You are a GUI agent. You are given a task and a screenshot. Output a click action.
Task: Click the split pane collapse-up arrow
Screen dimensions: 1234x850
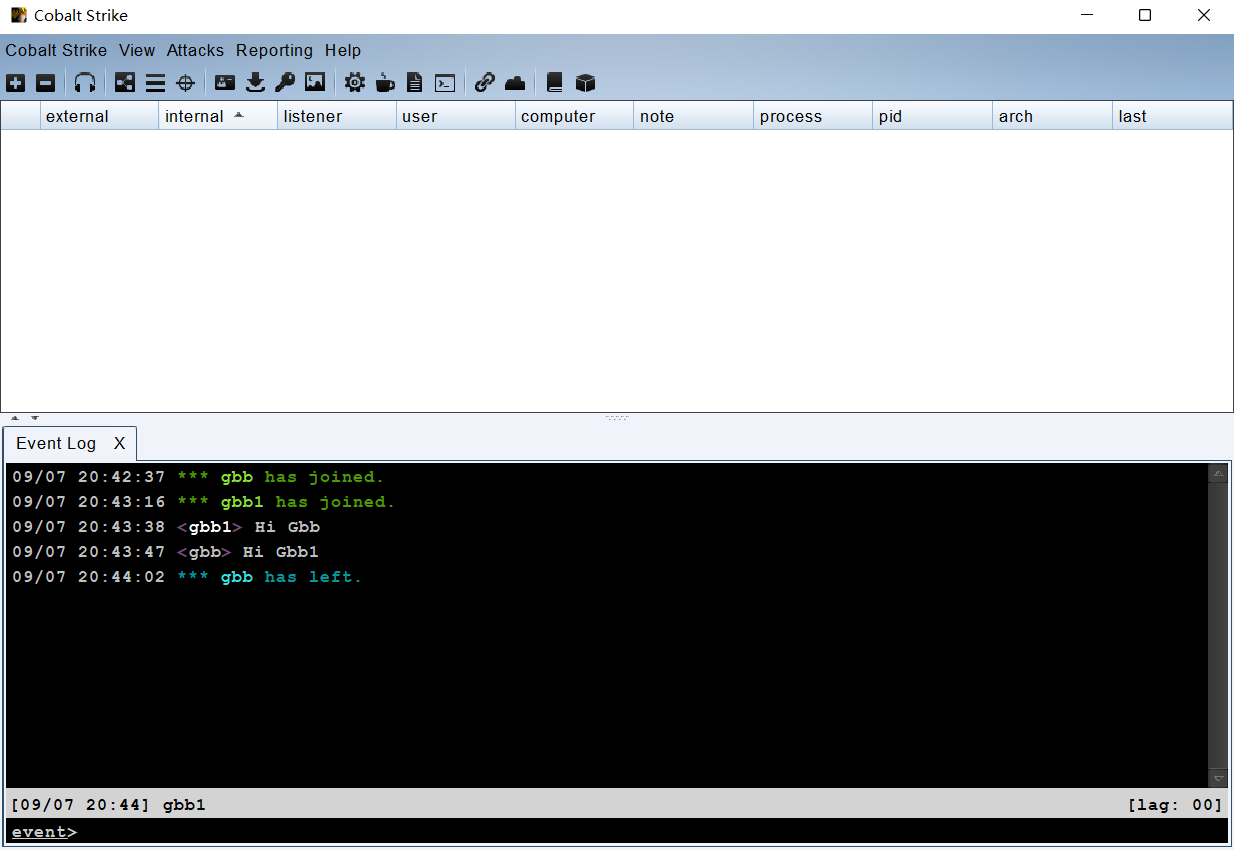(x=15, y=417)
